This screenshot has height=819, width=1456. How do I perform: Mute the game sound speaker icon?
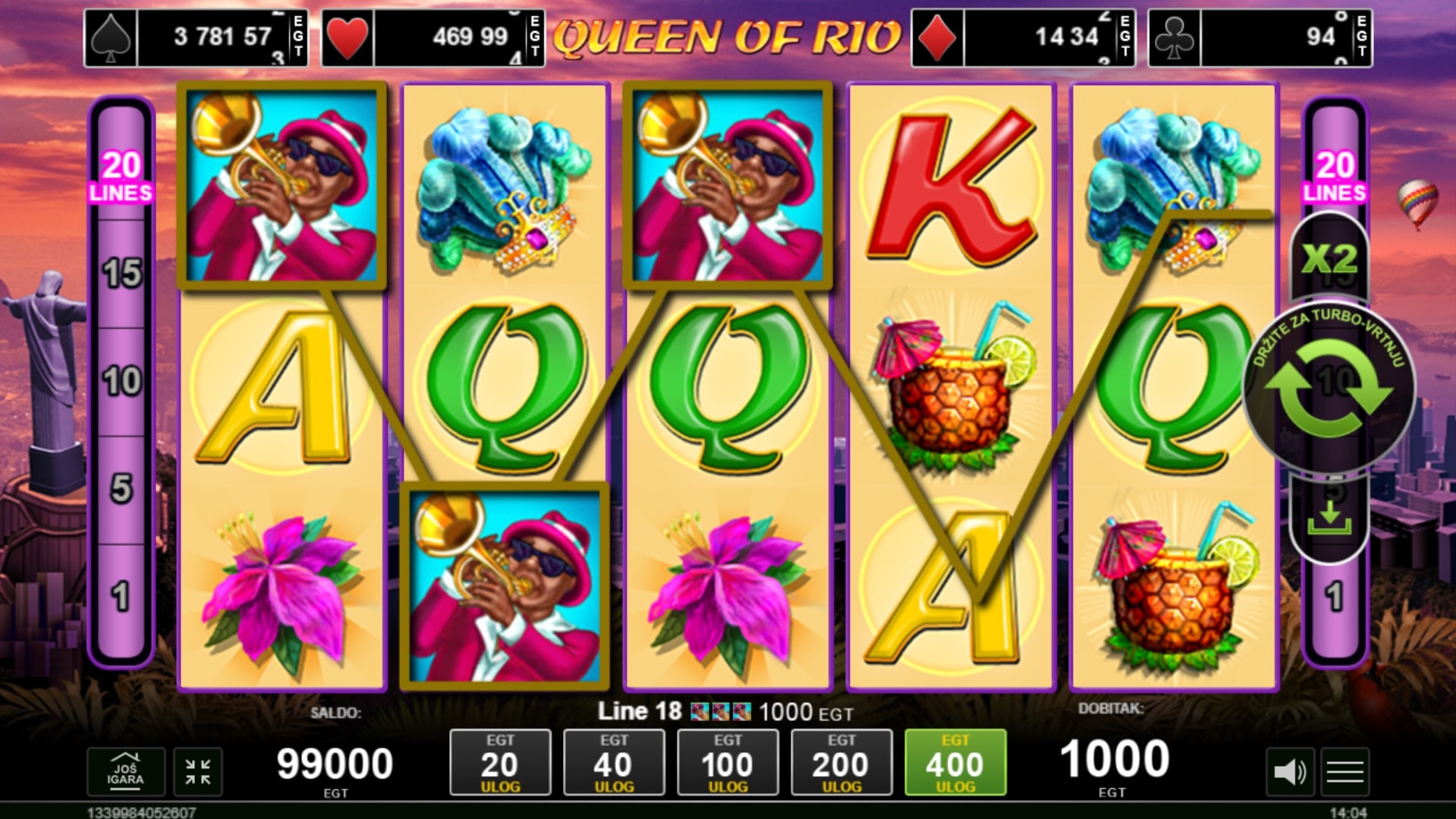click(1289, 772)
